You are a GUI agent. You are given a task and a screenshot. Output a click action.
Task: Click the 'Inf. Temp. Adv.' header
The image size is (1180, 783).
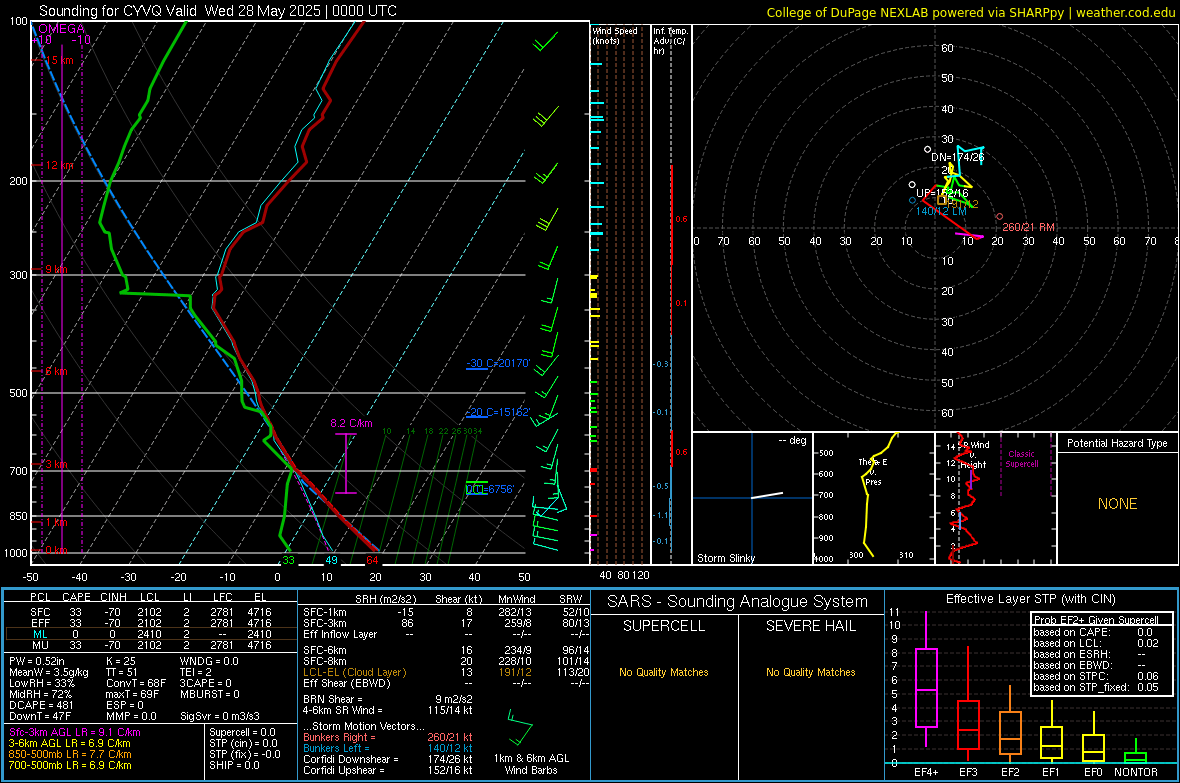point(670,41)
